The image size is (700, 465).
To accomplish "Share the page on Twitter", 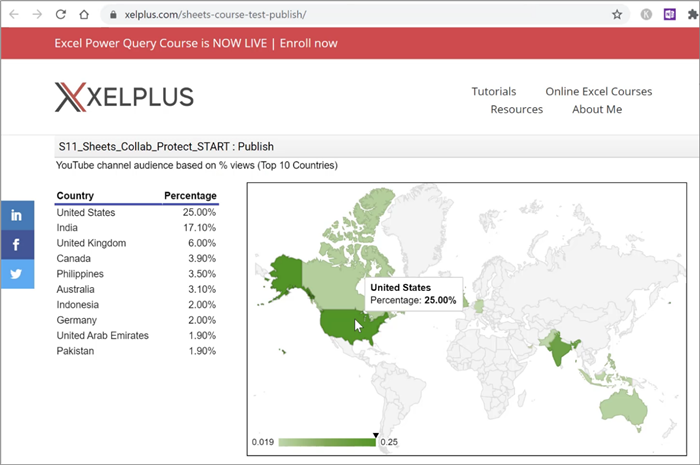I will click(x=17, y=274).
